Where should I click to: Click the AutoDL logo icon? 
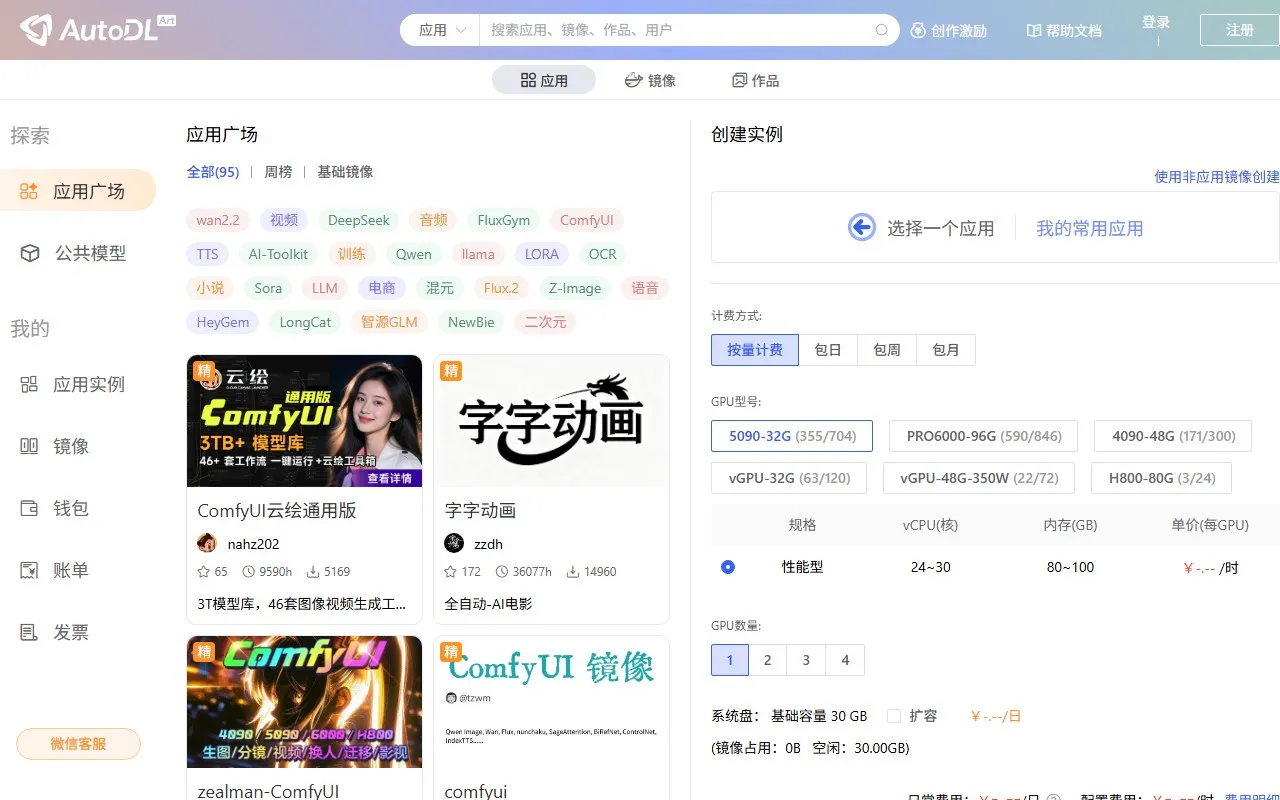(36, 30)
